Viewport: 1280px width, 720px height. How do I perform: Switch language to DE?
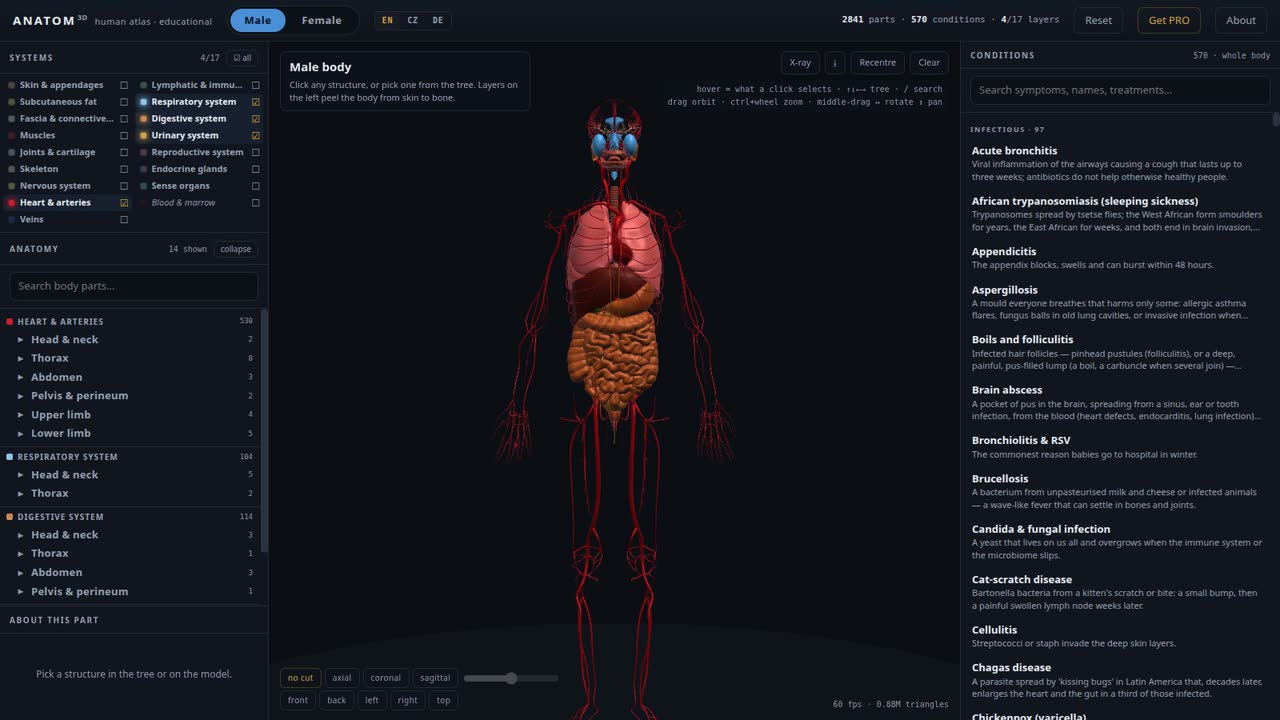click(438, 20)
